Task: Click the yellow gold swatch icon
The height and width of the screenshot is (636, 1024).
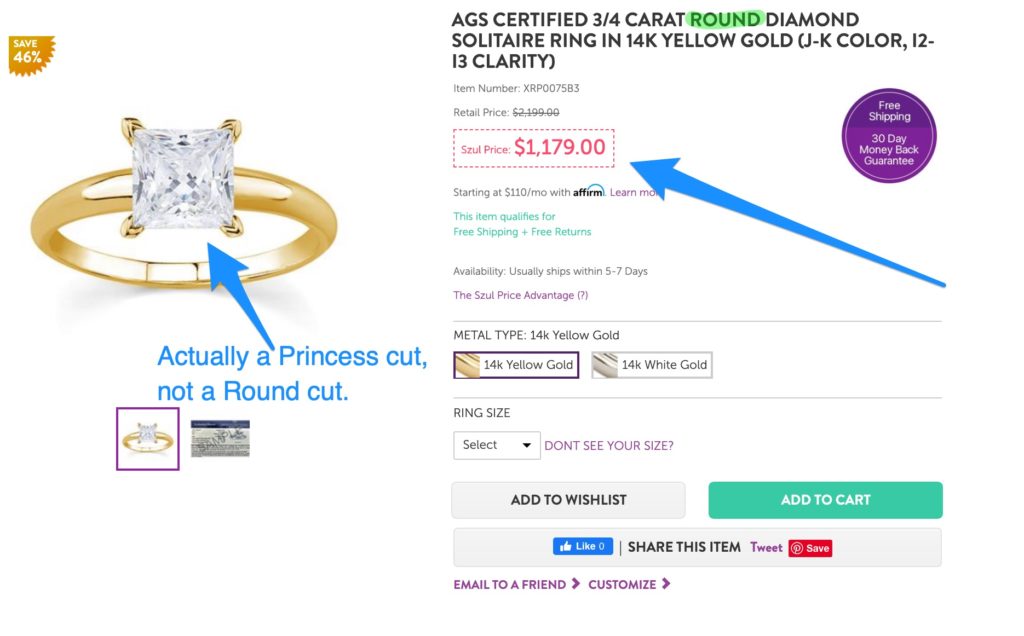Action: coord(468,365)
